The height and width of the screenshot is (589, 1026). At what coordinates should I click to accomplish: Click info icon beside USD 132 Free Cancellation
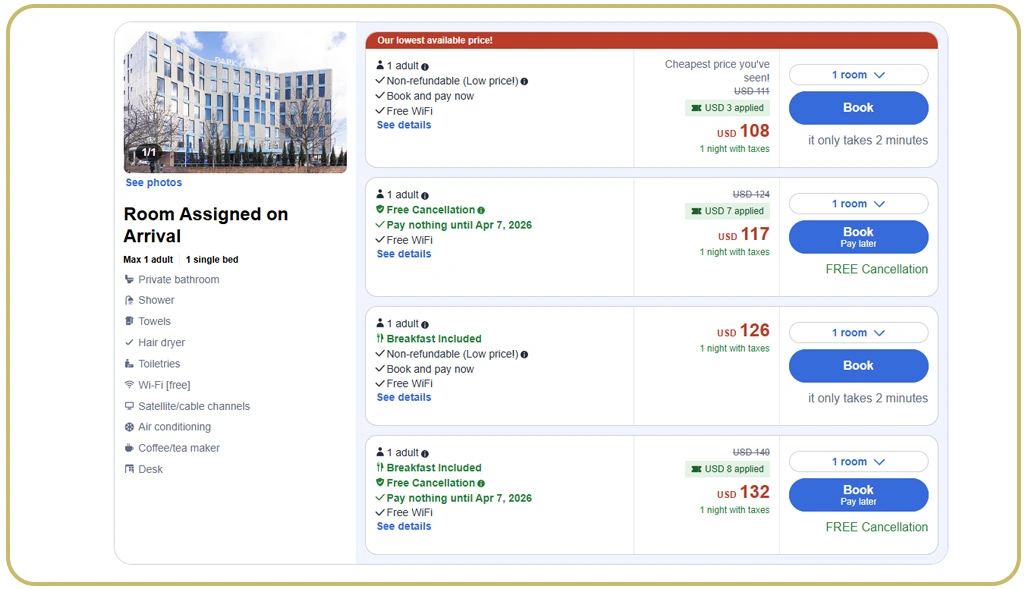click(x=481, y=484)
